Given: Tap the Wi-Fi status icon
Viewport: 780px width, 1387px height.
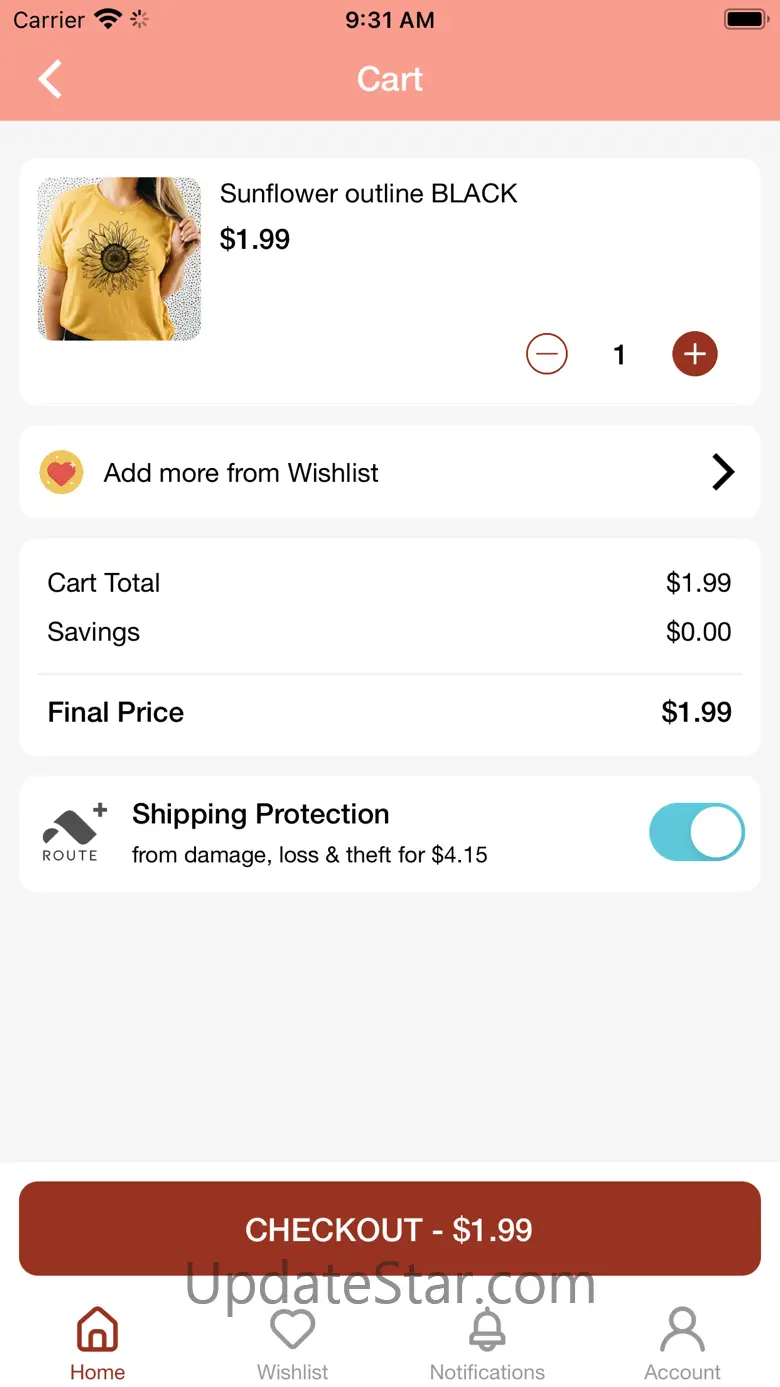Looking at the screenshot, I should tap(107, 19).
